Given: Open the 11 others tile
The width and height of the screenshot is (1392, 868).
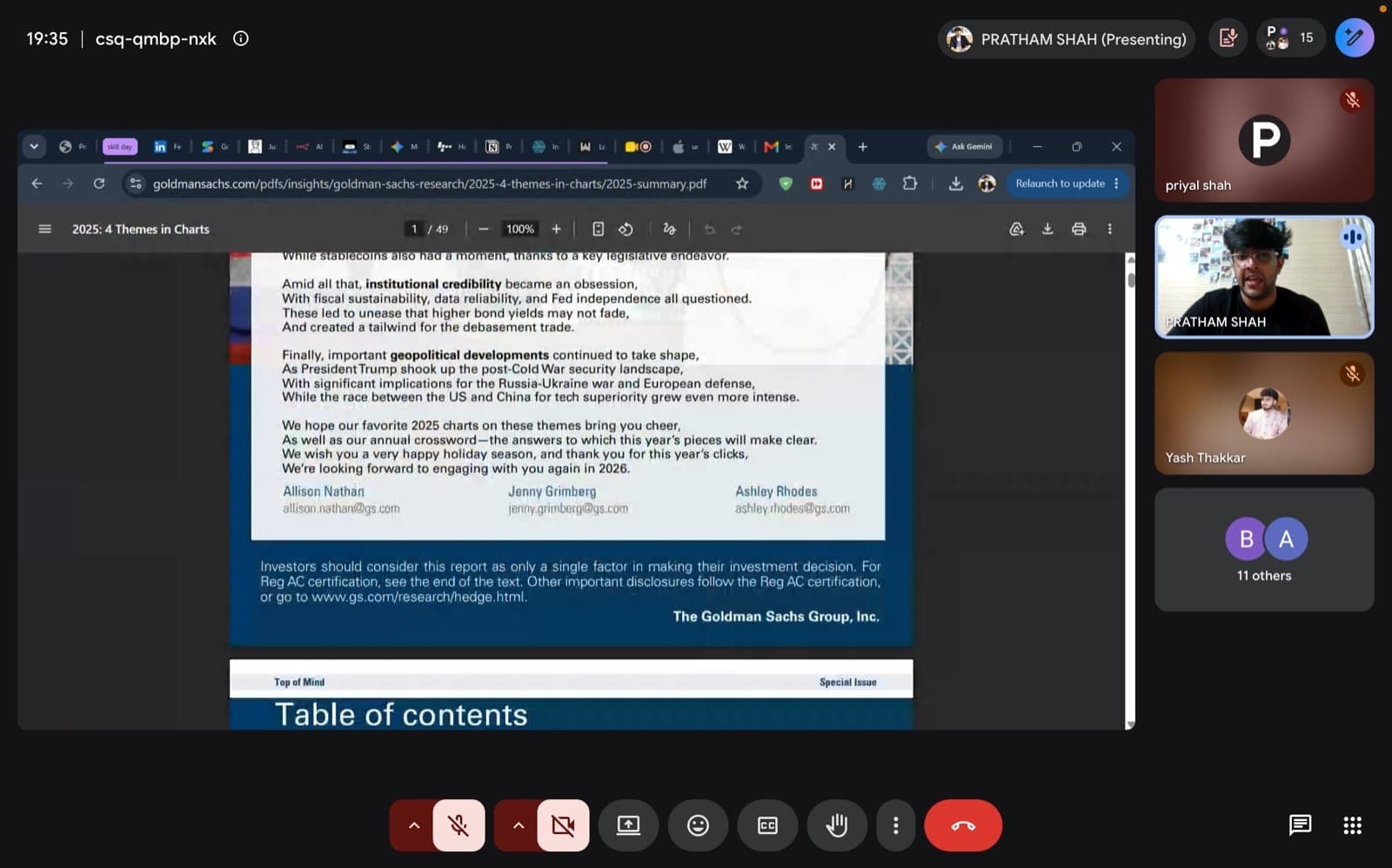Looking at the screenshot, I should (x=1264, y=550).
